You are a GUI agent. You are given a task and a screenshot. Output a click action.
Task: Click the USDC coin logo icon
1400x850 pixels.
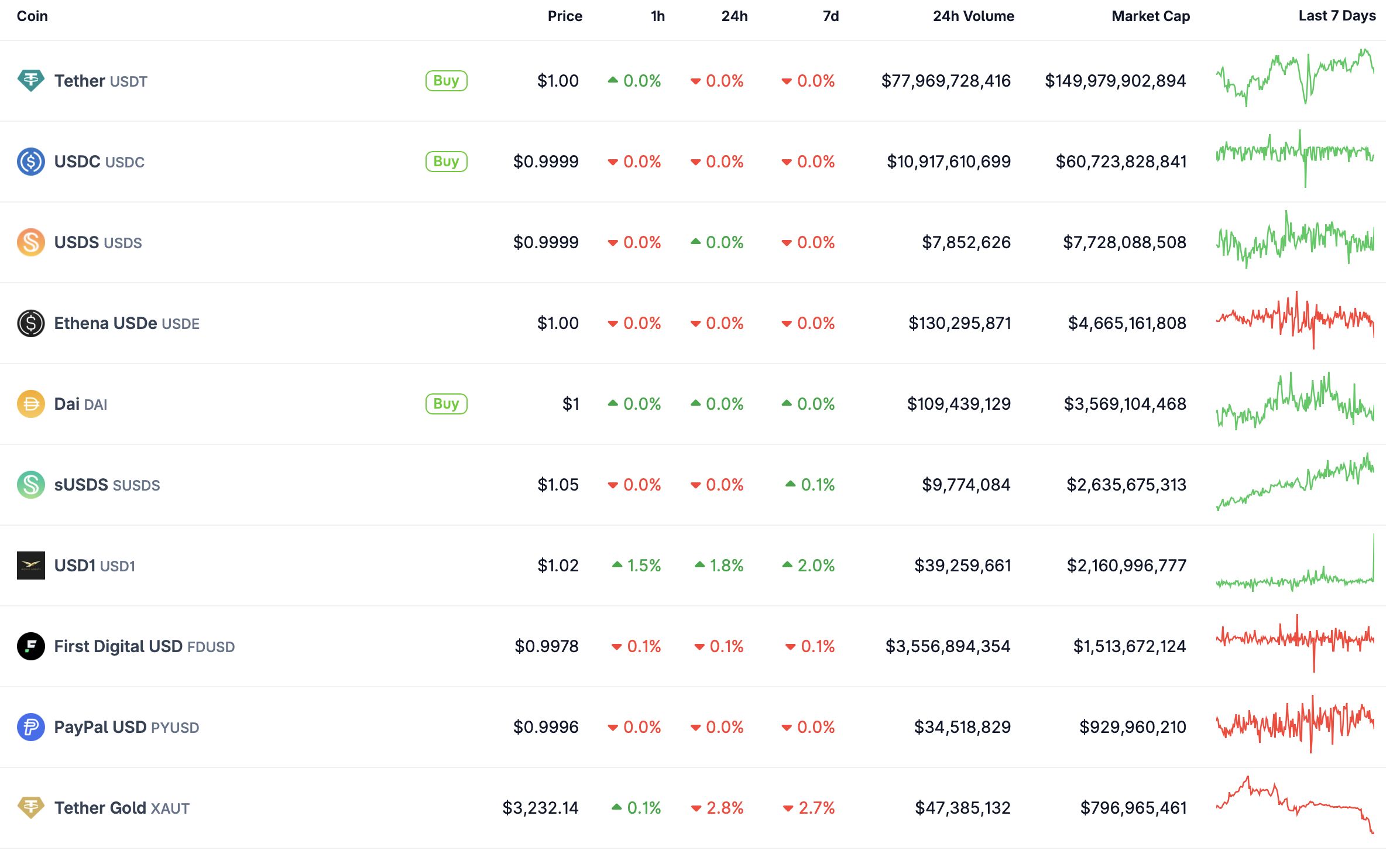click(30, 162)
